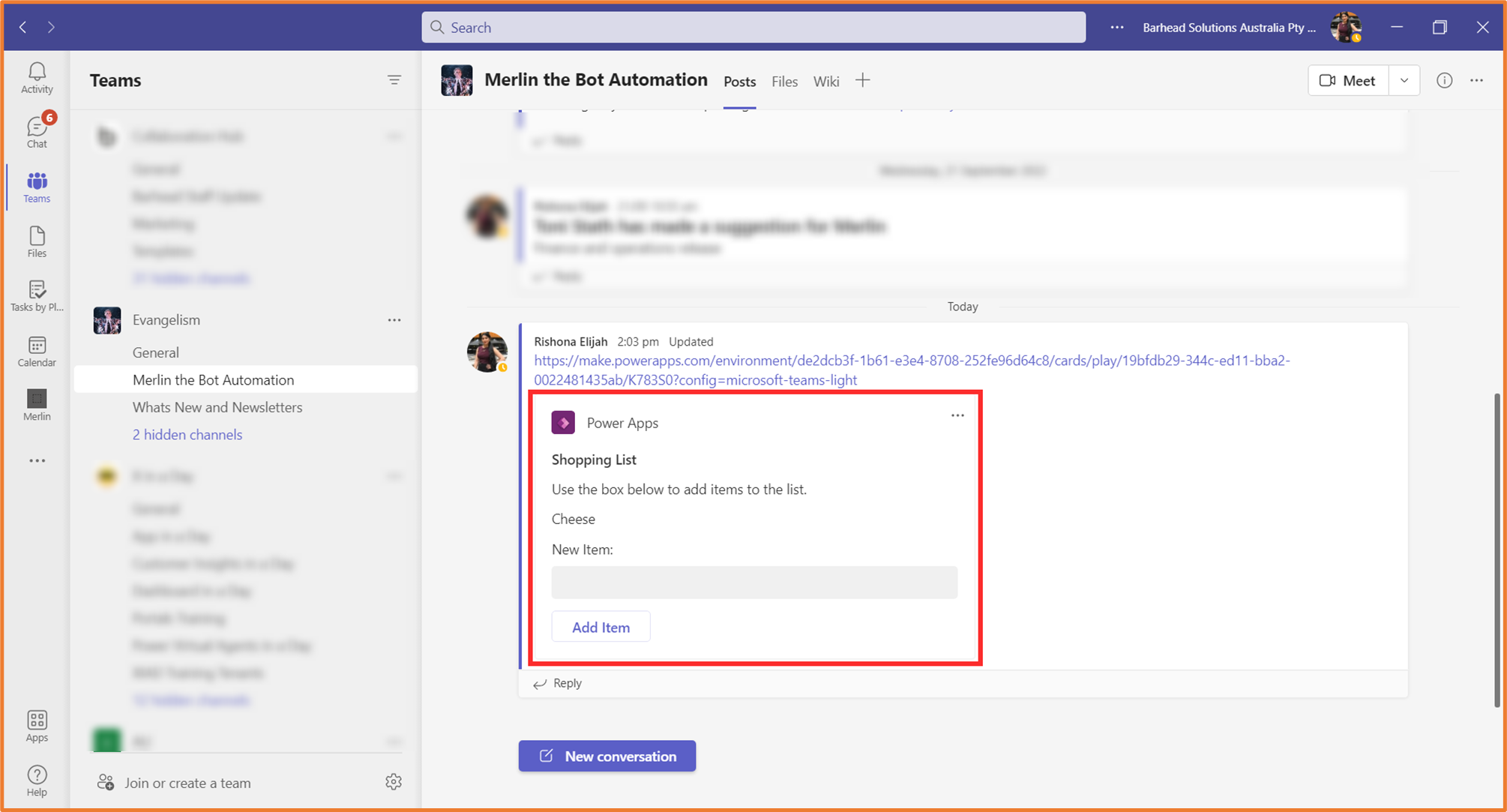Start a New conversation
The width and height of the screenshot is (1507, 812).
tap(607, 756)
